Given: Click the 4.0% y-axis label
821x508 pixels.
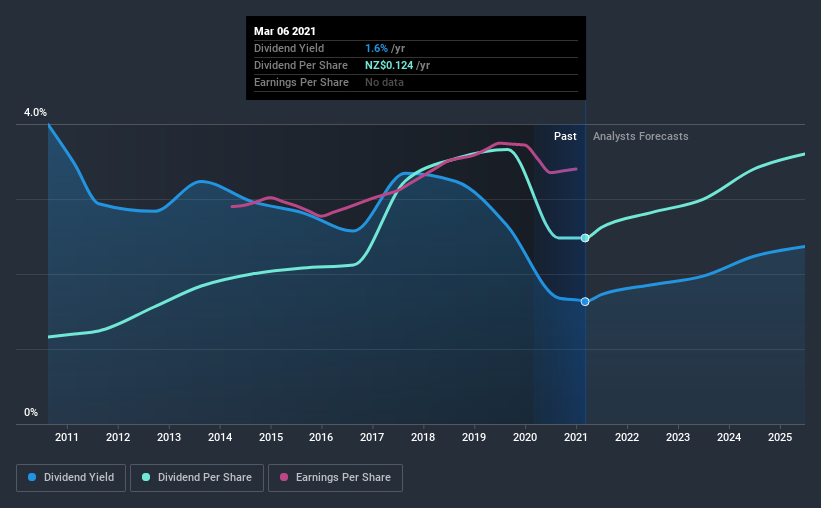Looking at the screenshot, I should (x=35, y=113).
